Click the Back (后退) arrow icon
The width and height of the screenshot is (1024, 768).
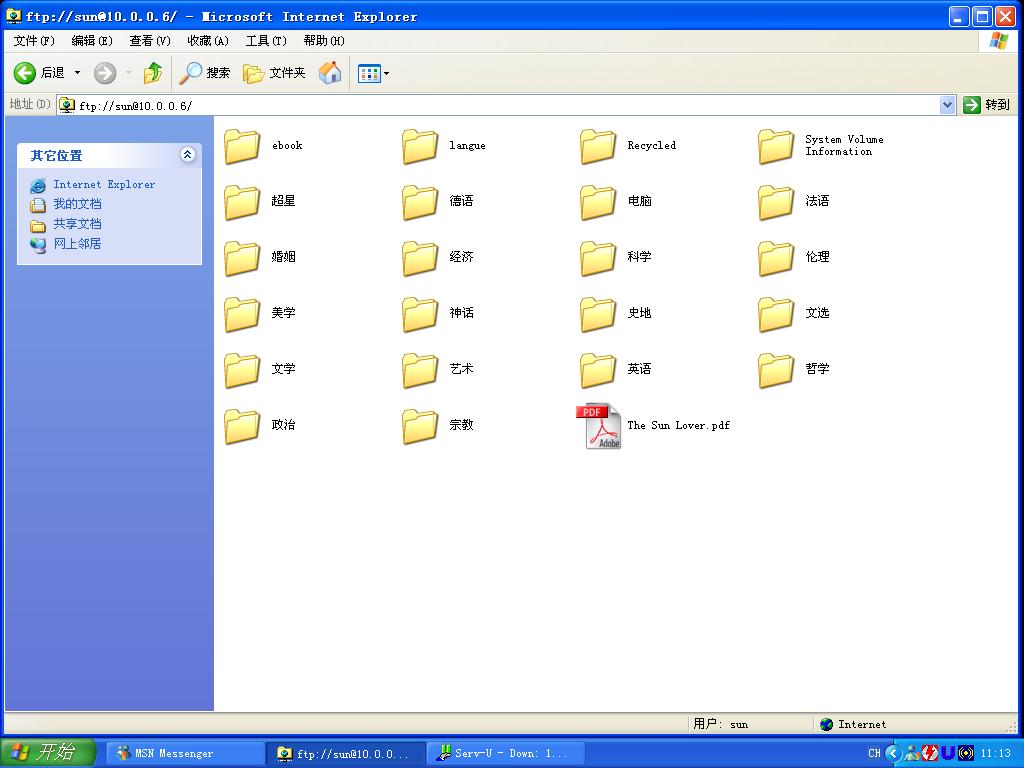25,73
